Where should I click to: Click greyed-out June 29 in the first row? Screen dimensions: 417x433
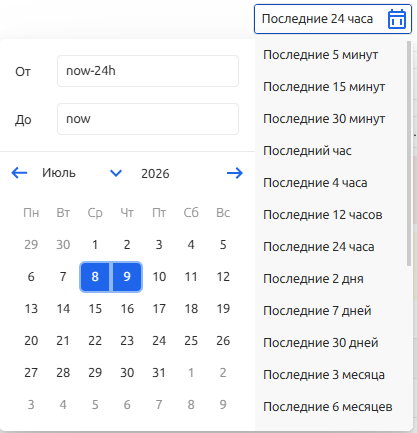pos(31,245)
